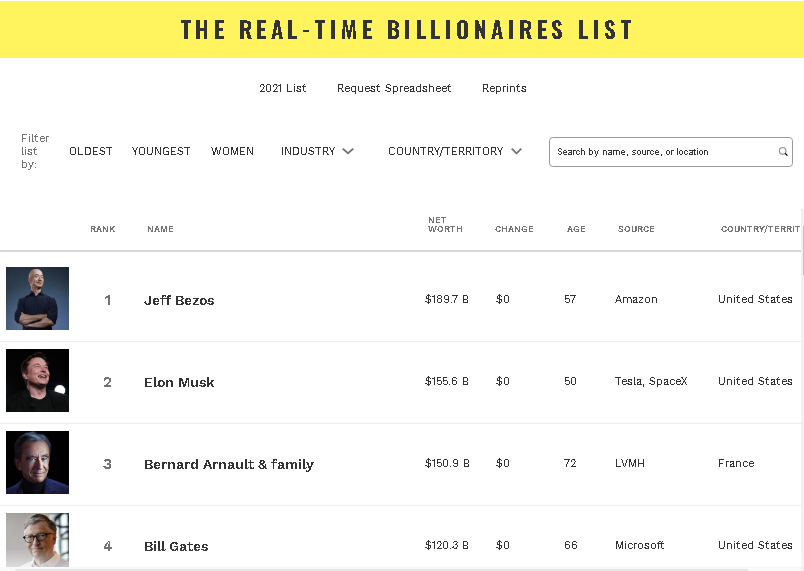Screen dimensions: 804x571
Task: Open Jeff Bezos name link
Action: [179, 300]
